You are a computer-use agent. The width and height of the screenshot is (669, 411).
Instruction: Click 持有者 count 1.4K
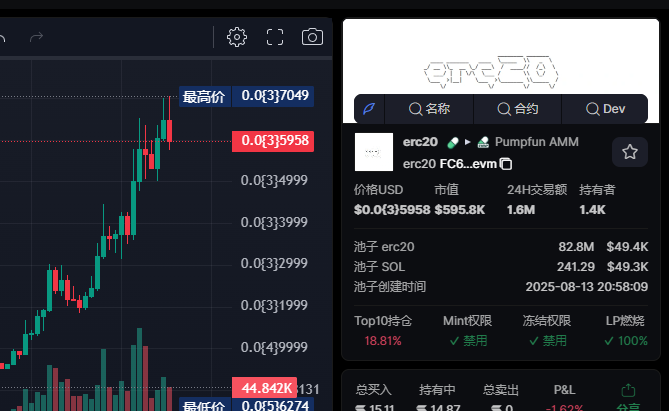[592, 210]
